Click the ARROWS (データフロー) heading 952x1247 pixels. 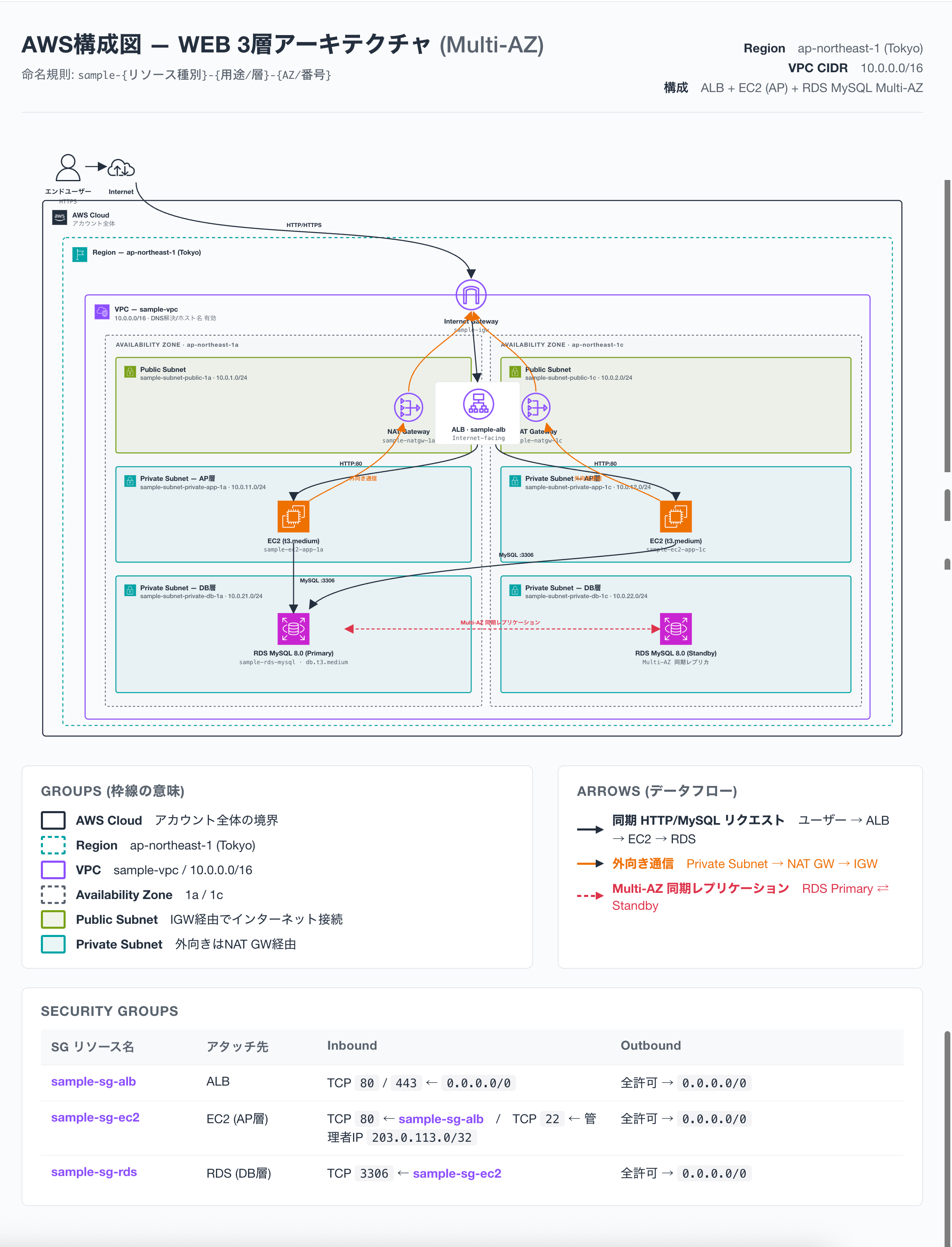pyautogui.click(x=657, y=791)
